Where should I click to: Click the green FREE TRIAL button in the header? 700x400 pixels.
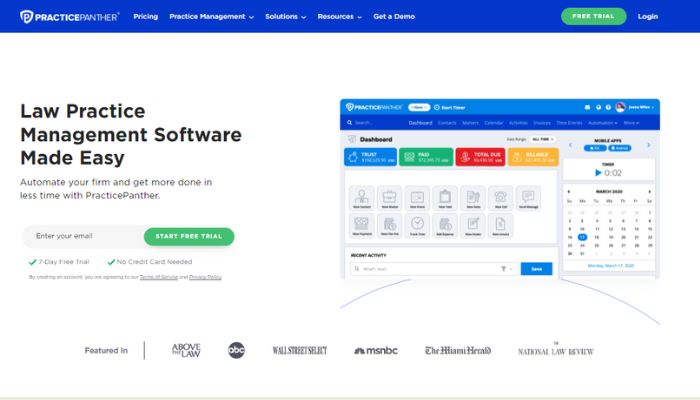(593, 16)
